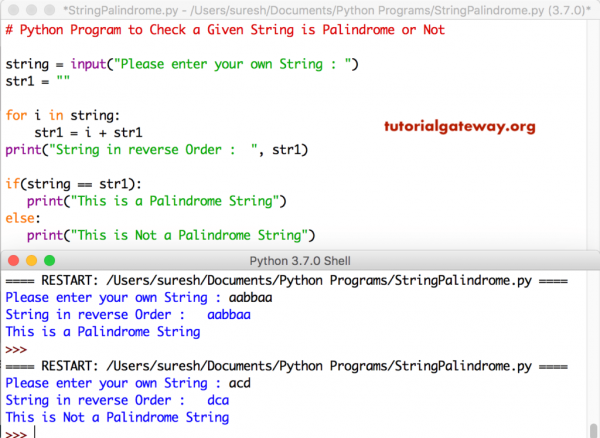Minimize the StringPalindrome.py editor window
Screen dimensions: 600x438
click(x=31, y=10)
